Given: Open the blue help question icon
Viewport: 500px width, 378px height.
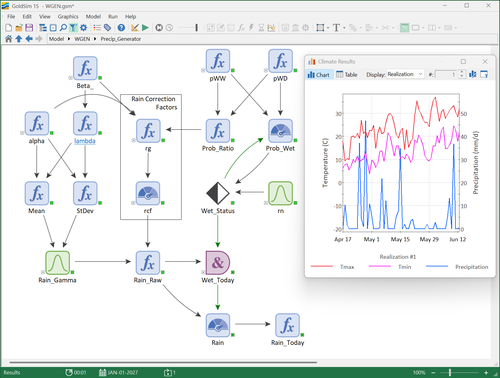Looking at the screenshot, I should (x=121, y=28).
